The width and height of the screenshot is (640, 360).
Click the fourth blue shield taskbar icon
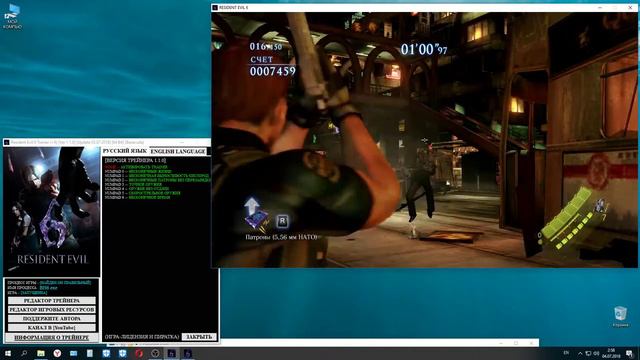click(122, 353)
